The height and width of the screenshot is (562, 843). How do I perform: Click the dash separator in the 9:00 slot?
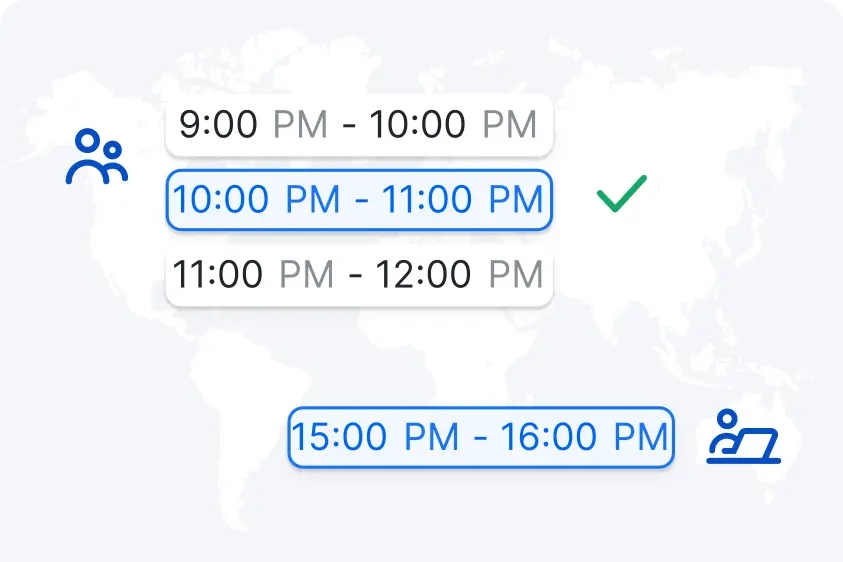tap(349, 126)
